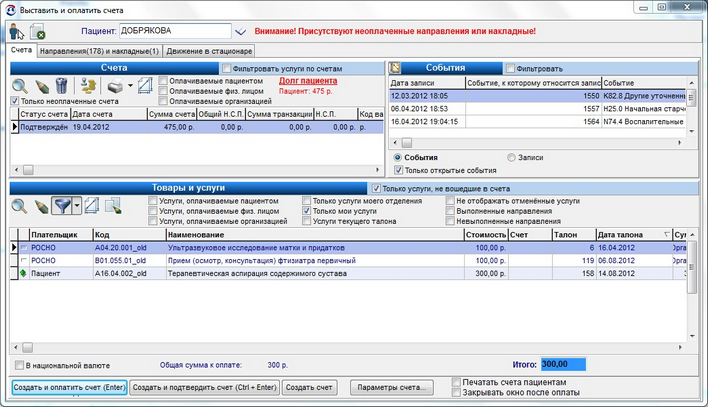The width and height of the screenshot is (708, 407).
Task: Uncheck Только мои услуги
Action: click(307, 211)
